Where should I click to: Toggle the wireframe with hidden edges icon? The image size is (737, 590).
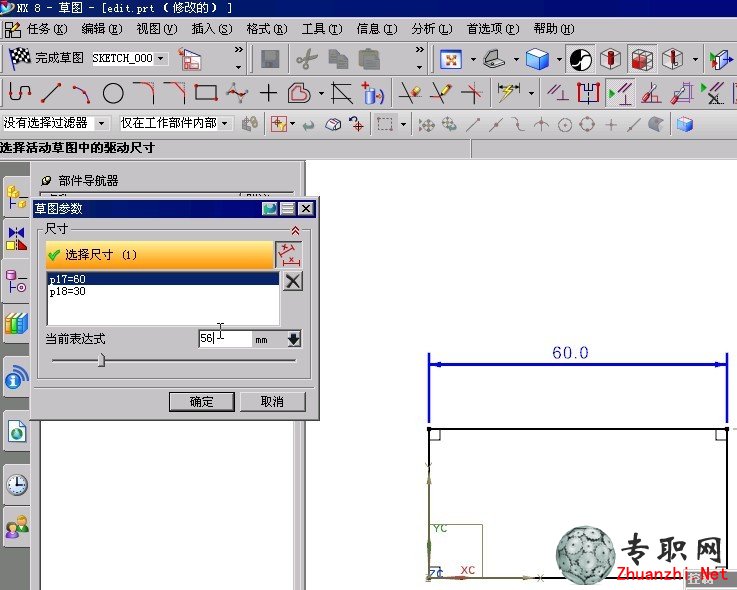pos(642,60)
